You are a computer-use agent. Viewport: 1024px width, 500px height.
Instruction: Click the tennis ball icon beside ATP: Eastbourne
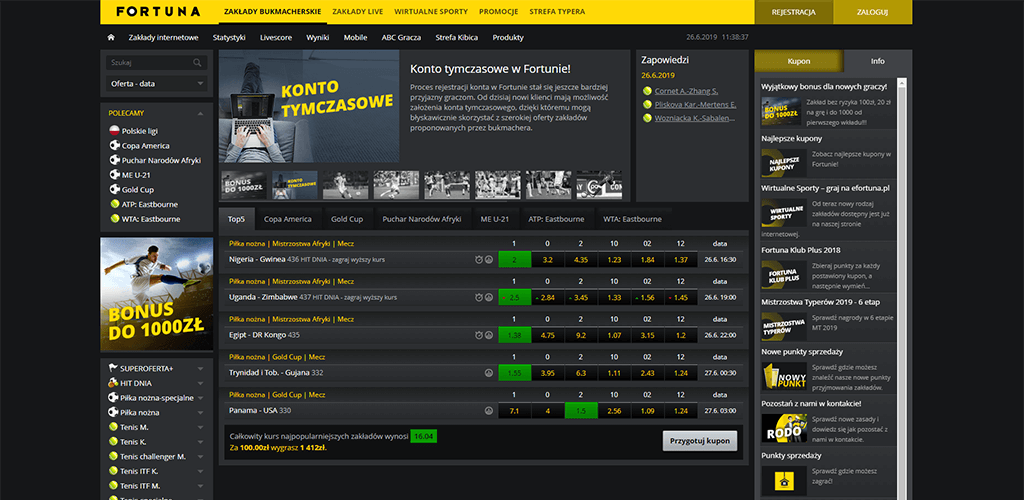point(114,204)
